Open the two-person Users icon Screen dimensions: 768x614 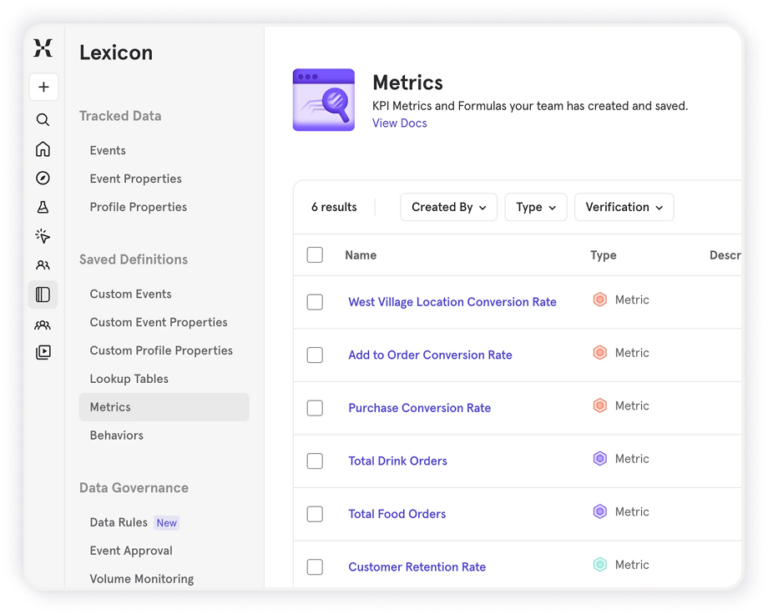pyautogui.click(x=43, y=265)
